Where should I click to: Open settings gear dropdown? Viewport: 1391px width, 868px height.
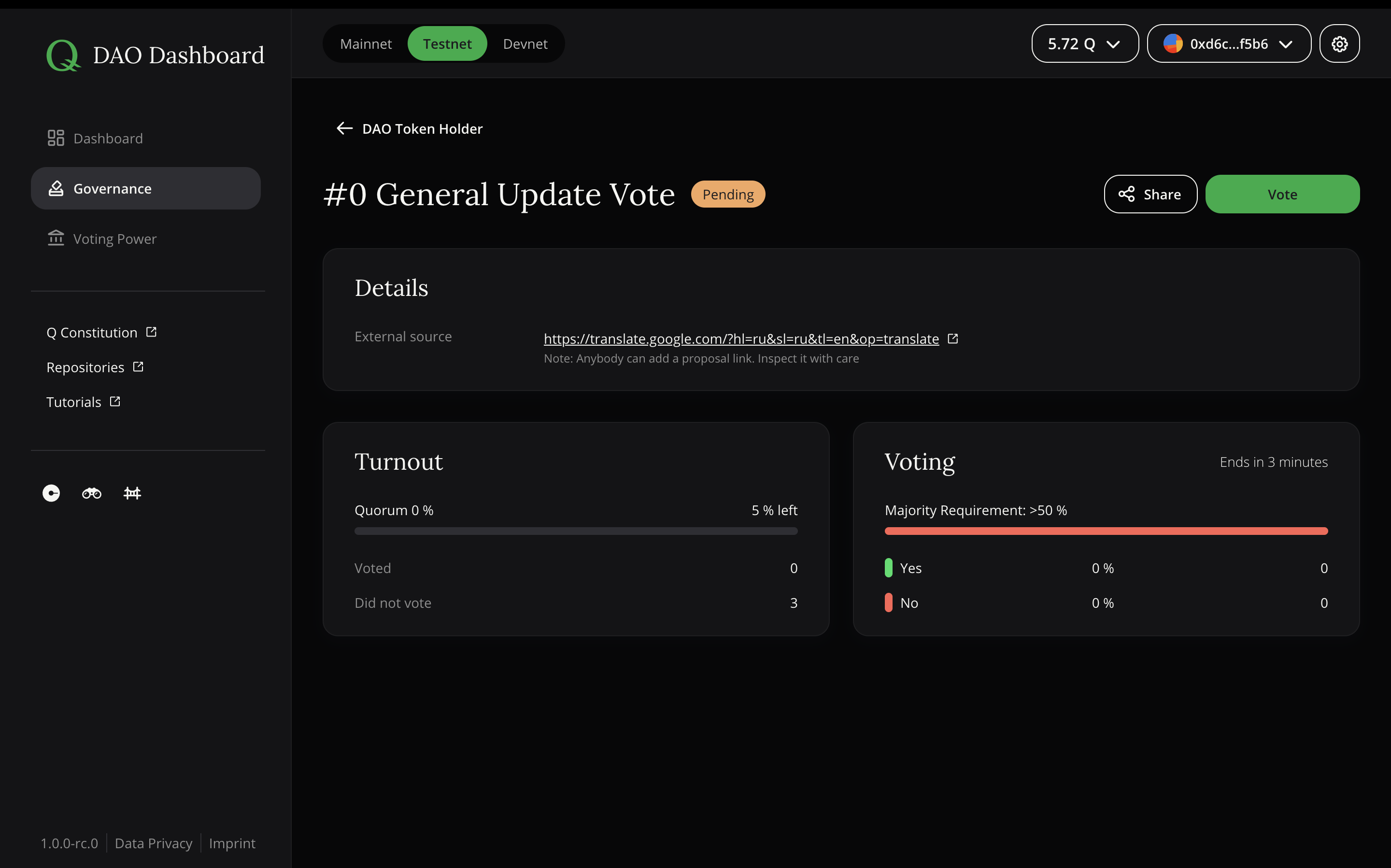[x=1340, y=43]
